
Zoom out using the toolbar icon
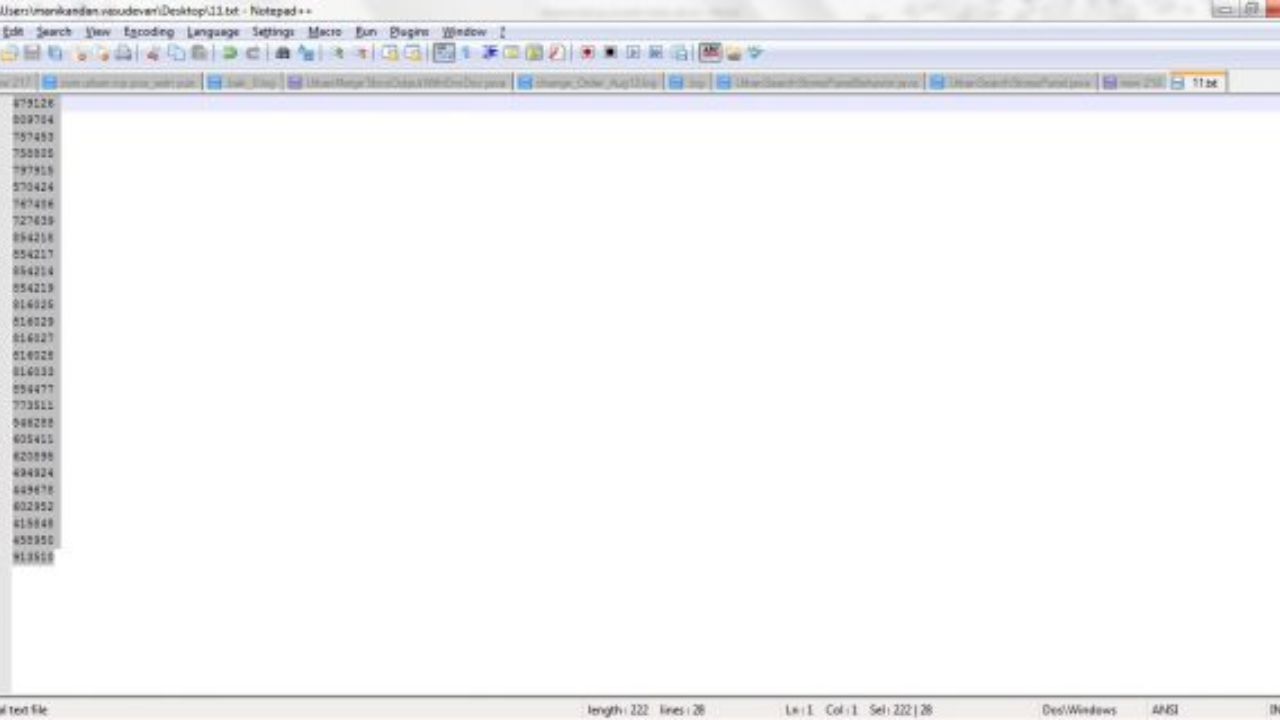[361, 53]
